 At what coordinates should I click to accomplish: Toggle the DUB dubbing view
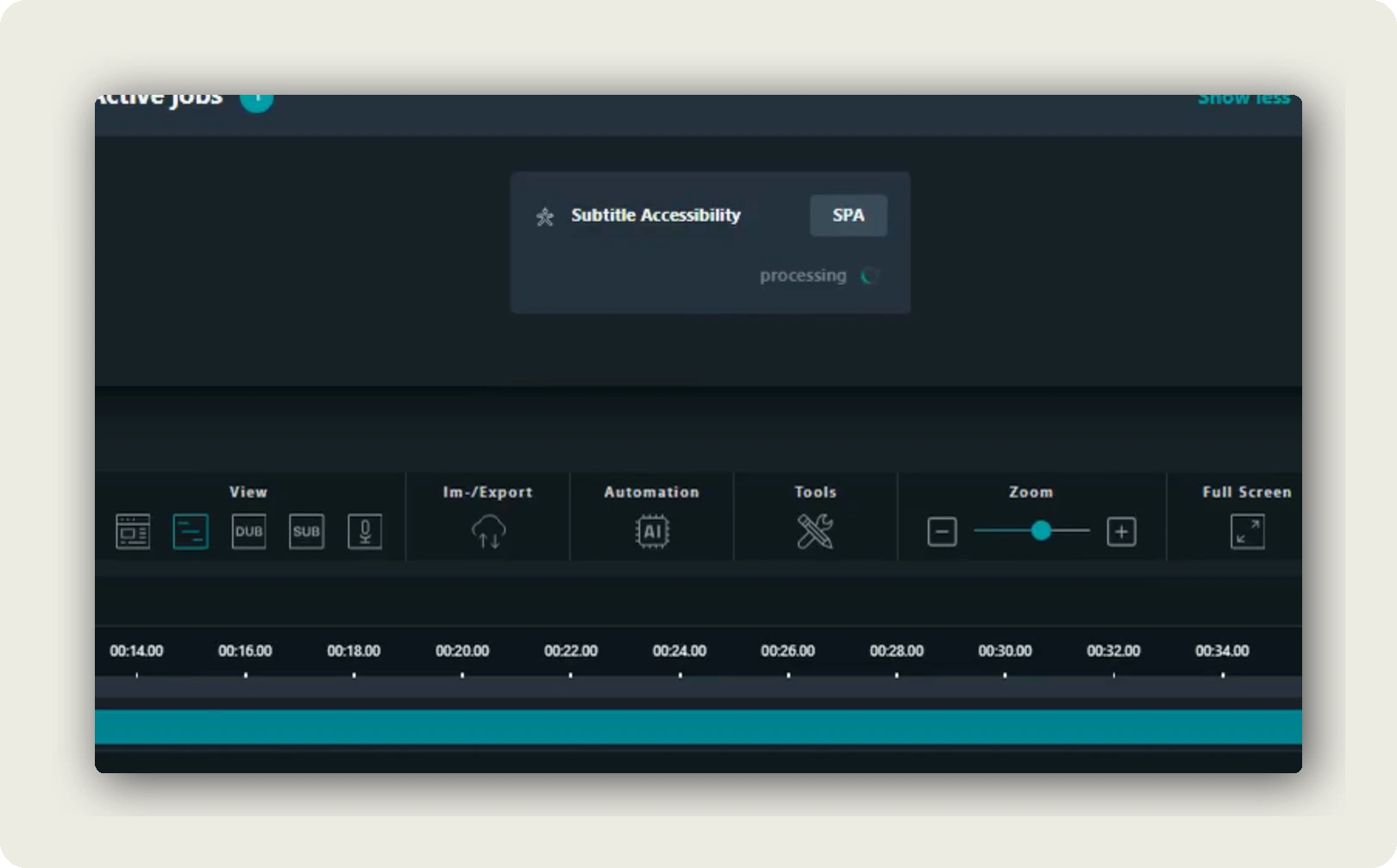point(248,532)
